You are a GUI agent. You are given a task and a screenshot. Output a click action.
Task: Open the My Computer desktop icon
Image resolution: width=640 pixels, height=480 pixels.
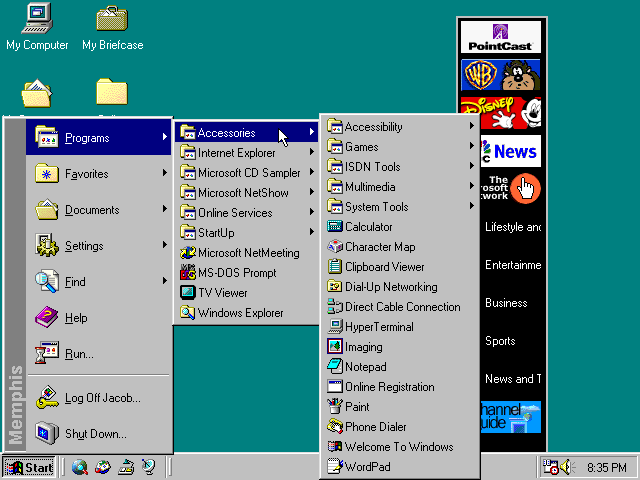click(37, 18)
